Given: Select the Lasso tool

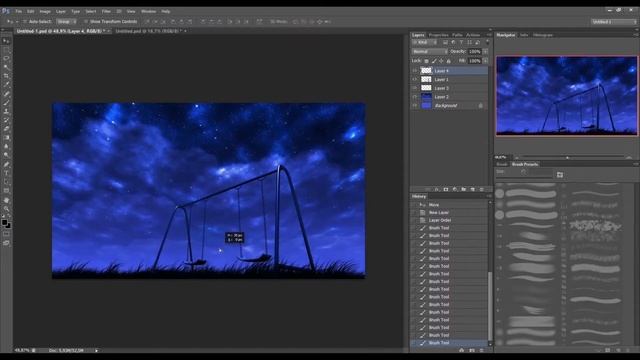Looking at the screenshot, I should (6, 59).
